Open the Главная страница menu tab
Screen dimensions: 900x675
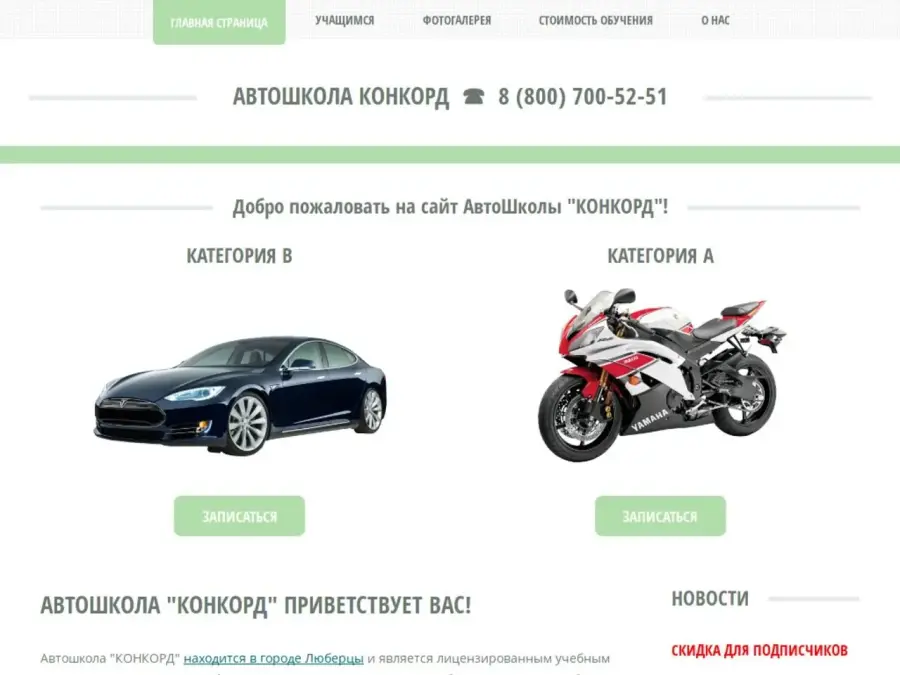[219, 22]
